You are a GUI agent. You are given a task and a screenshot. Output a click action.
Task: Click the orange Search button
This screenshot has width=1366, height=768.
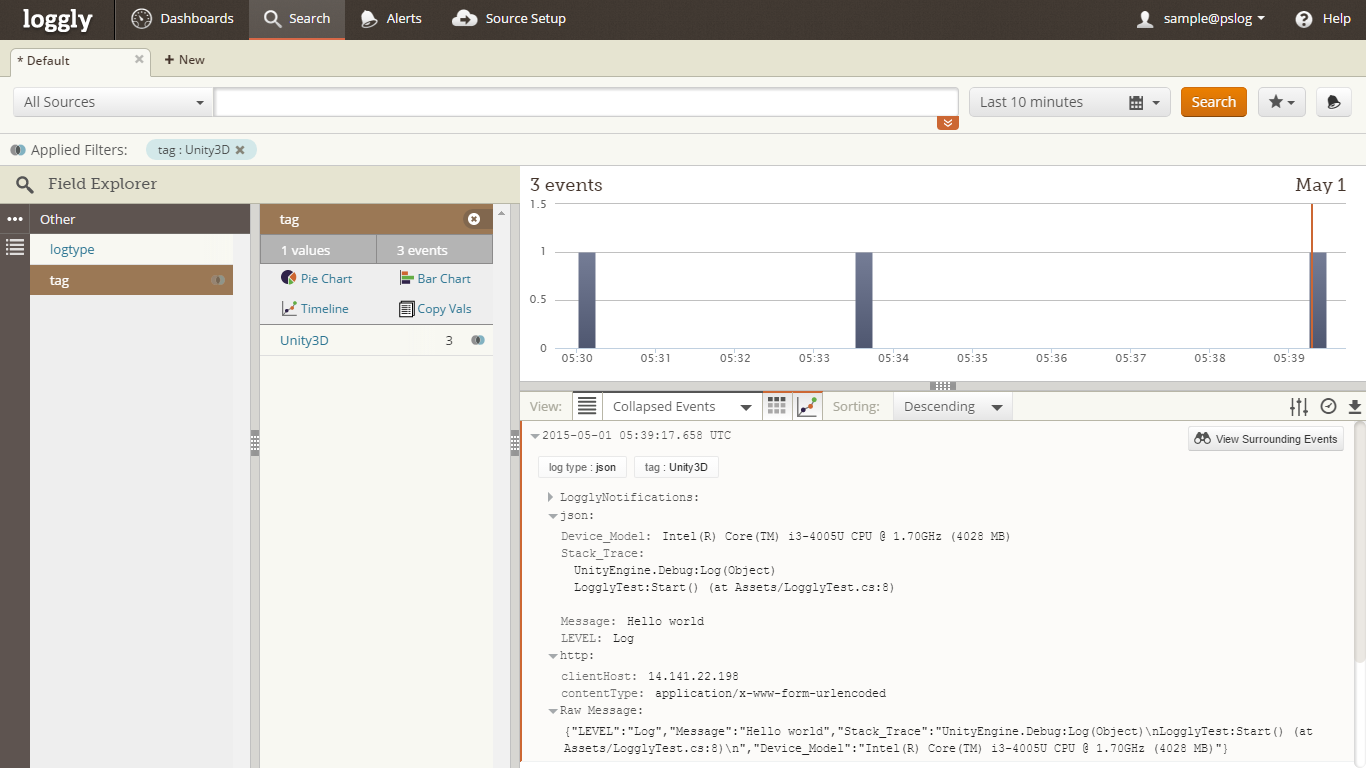click(x=1213, y=102)
